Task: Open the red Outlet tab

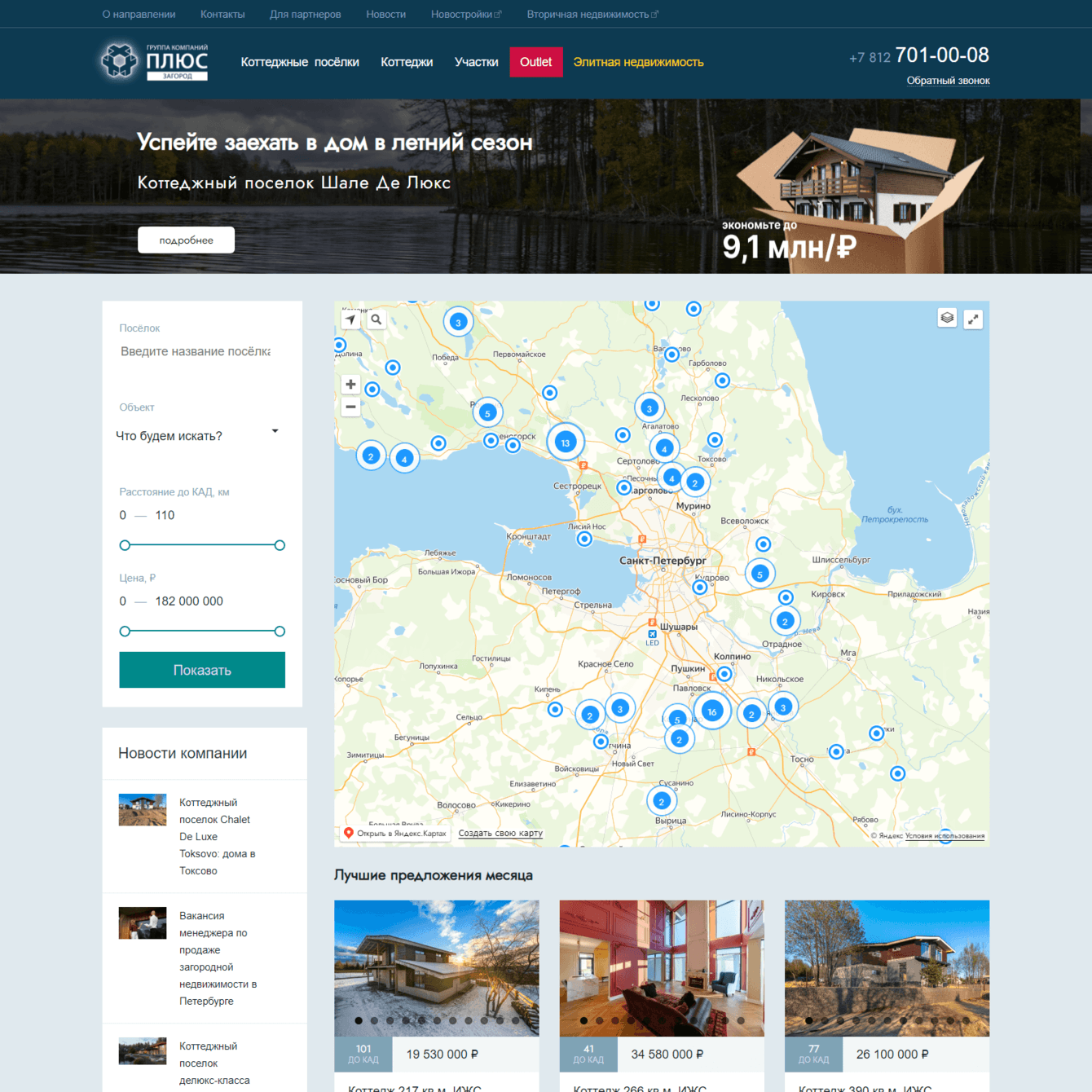Action: tap(536, 62)
